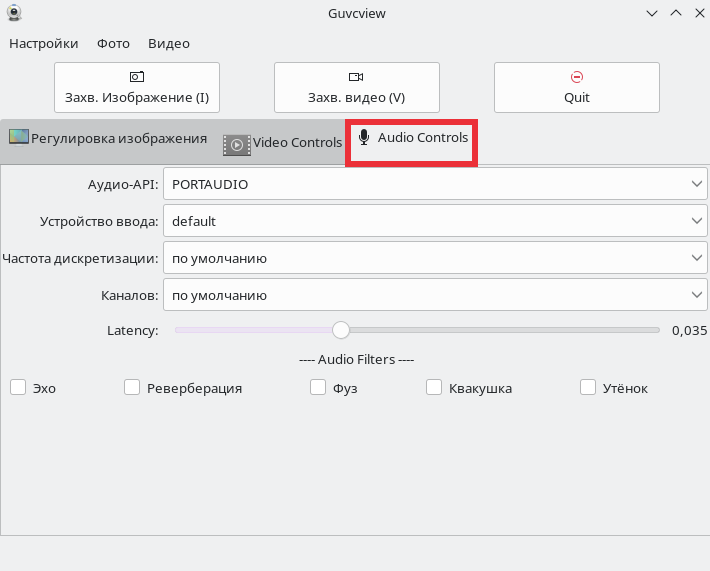The image size is (710, 571).
Task: Click the microphone icon on the Audio Controls tab
Action: pos(364,137)
